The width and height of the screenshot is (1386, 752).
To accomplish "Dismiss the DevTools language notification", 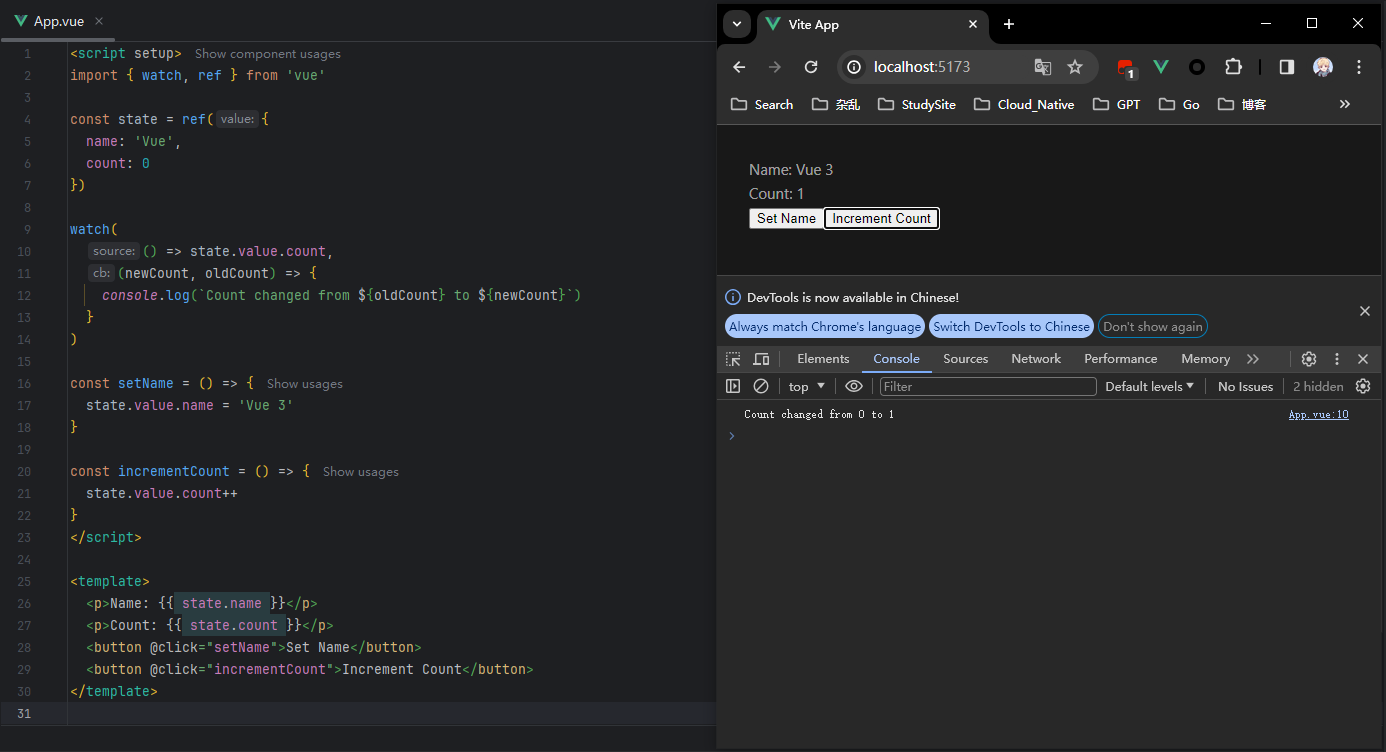I will [1365, 311].
